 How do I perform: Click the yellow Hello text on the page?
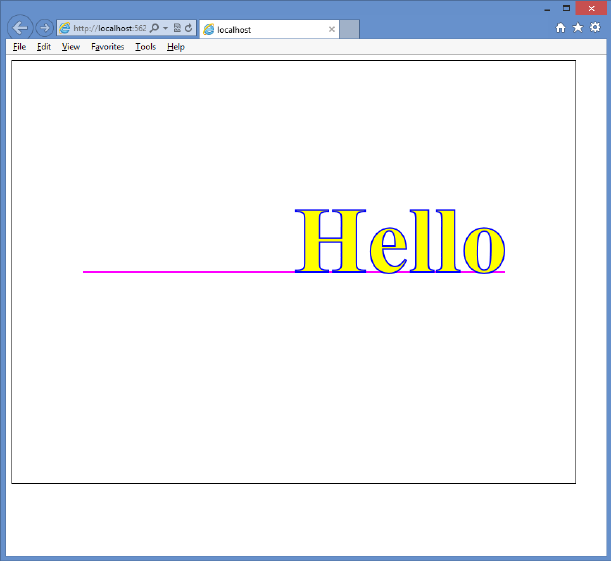[x=400, y=241]
